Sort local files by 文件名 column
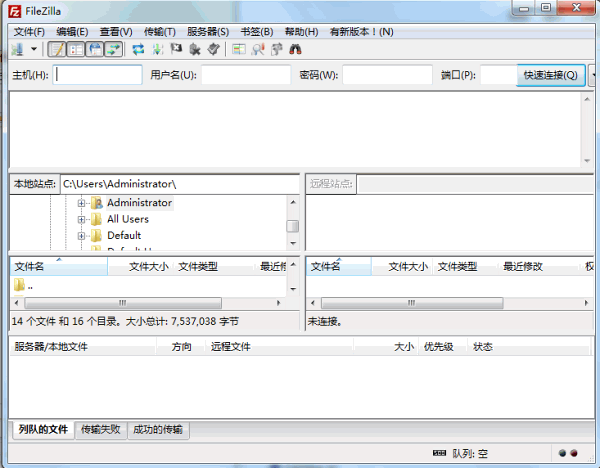600x468 pixels. [x=59, y=266]
